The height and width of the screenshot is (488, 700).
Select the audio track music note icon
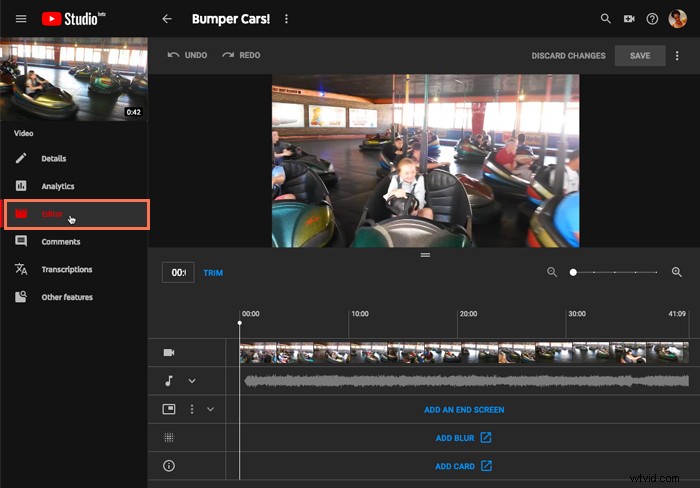tap(169, 381)
